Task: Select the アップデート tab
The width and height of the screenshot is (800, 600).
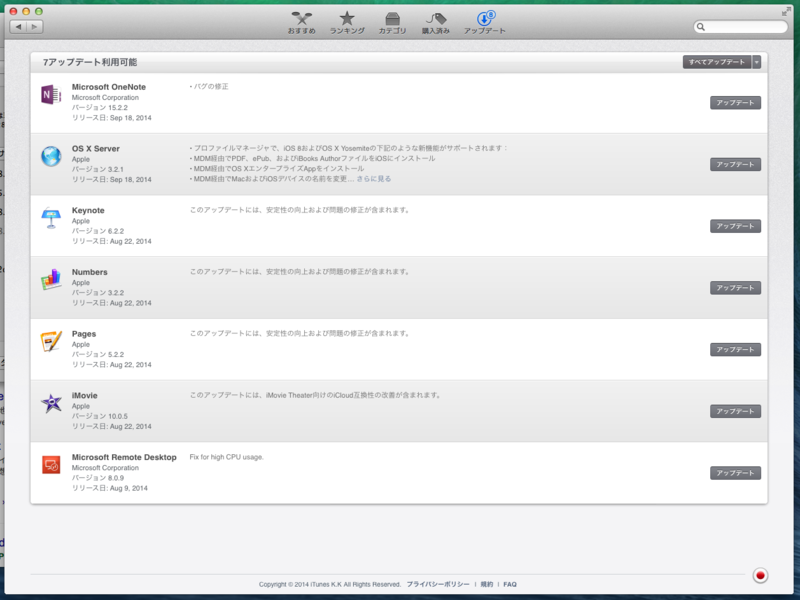Action: [485, 23]
